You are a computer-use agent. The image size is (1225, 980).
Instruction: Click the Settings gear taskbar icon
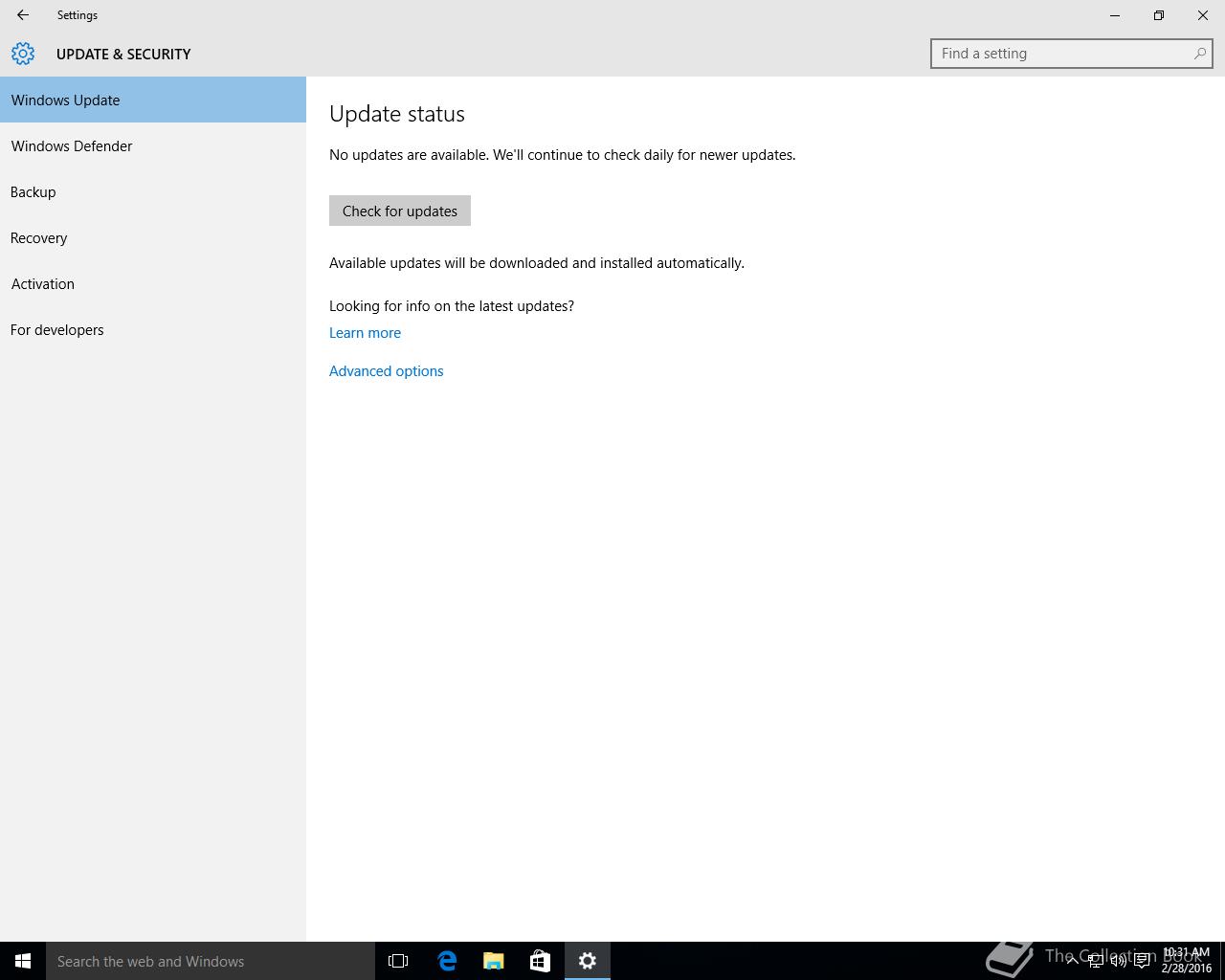click(x=588, y=961)
